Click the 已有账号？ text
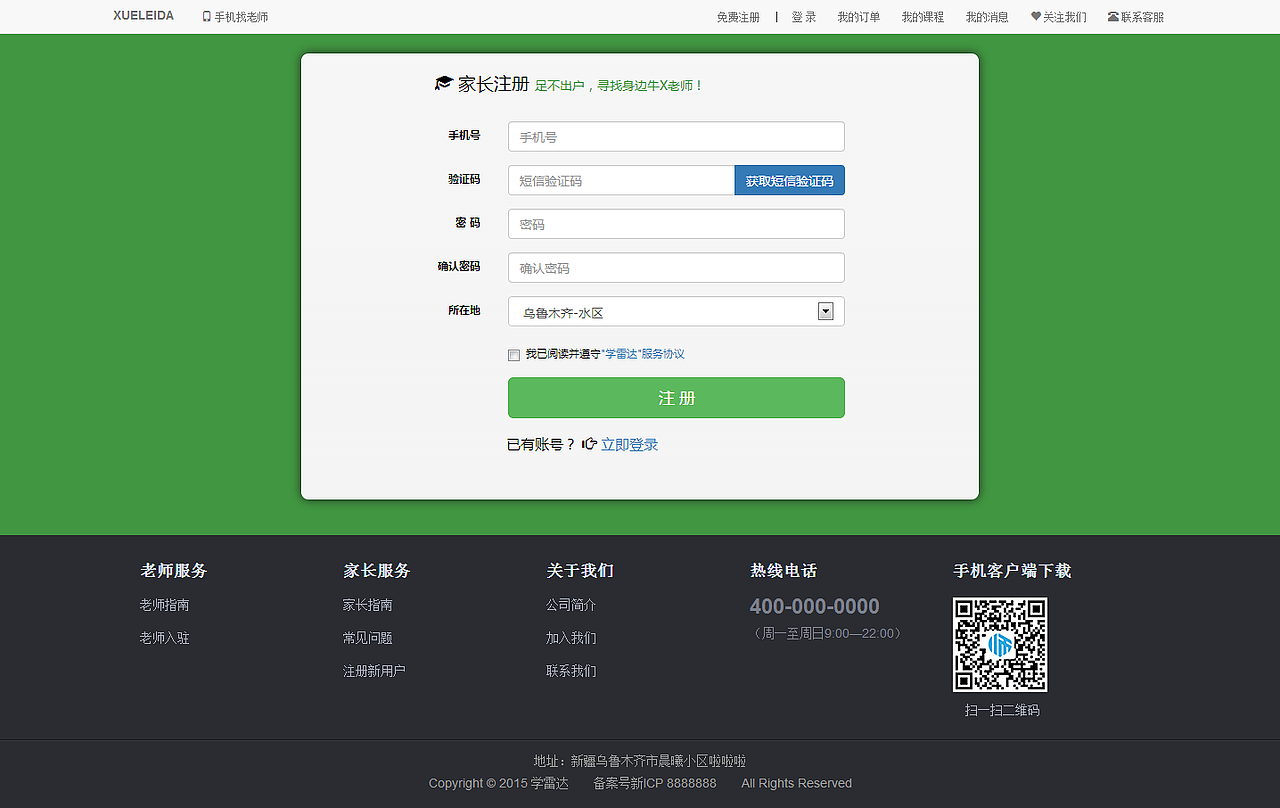This screenshot has width=1280, height=808. [541, 445]
